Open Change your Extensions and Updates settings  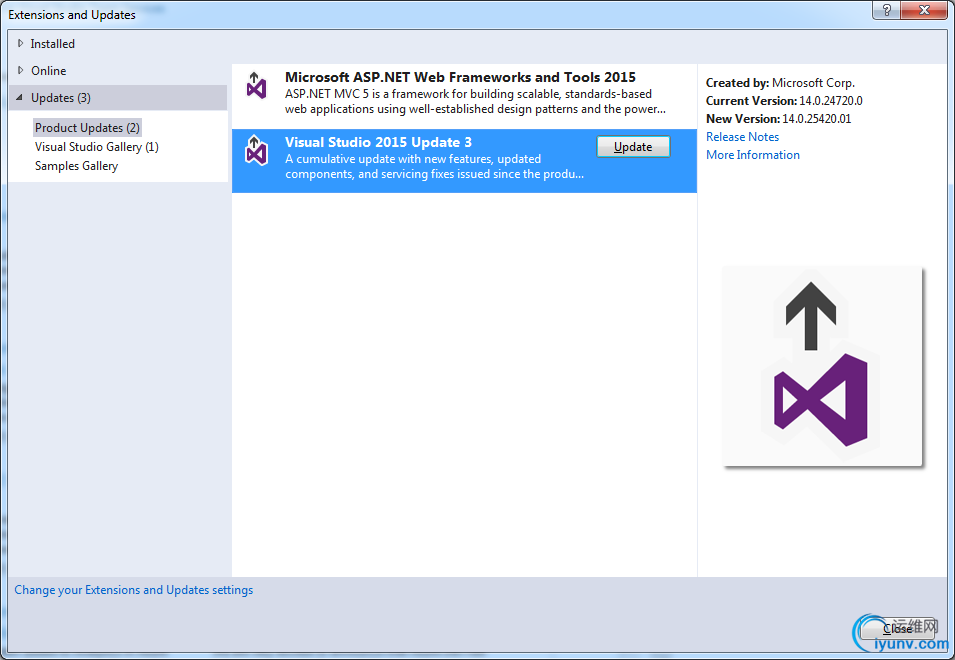tap(133, 590)
